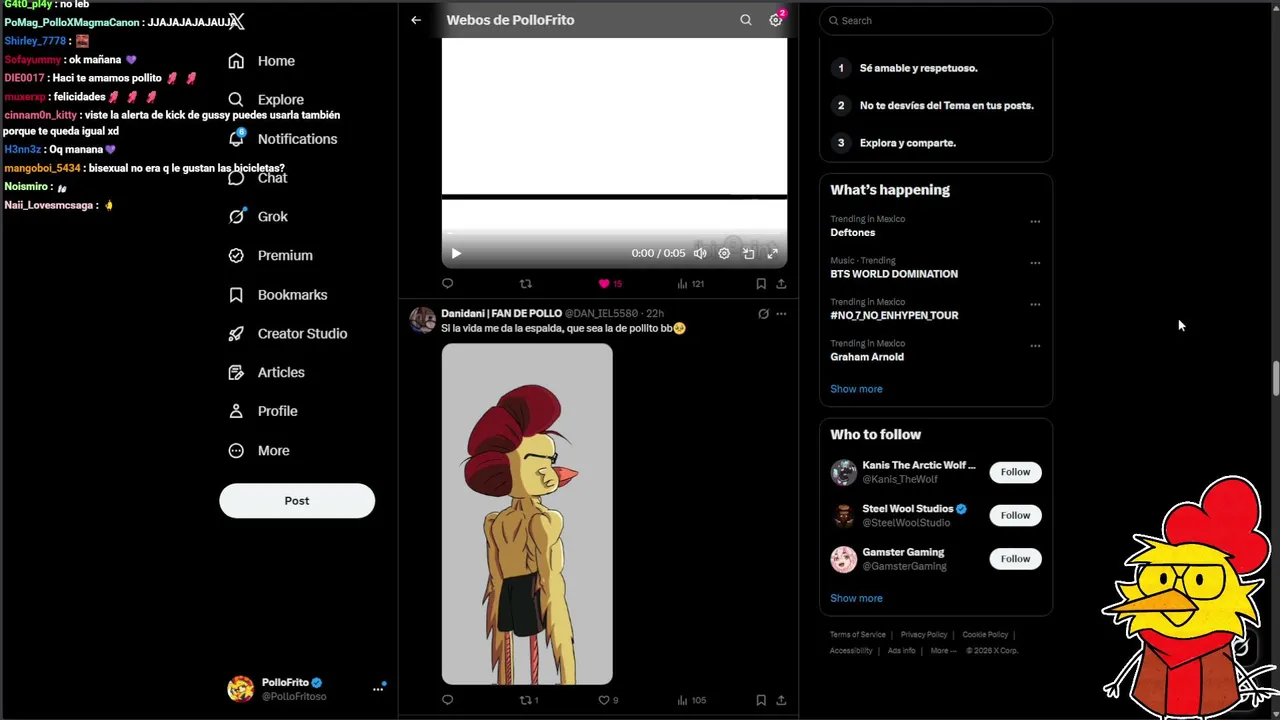The height and width of the screenshot is (720, 1280).
Task: Follow Steel Wool Studios
Action: pyautogui.click(x=1015, y=515)
